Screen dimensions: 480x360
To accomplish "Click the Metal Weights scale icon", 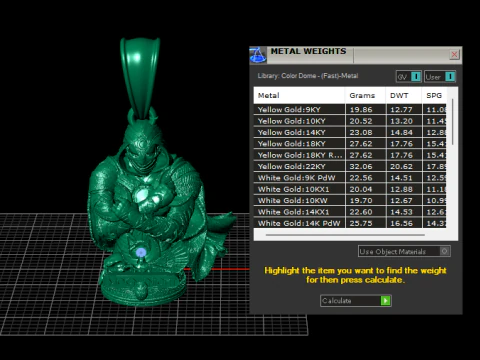I will pyautogui.click(x=258, y=55).
